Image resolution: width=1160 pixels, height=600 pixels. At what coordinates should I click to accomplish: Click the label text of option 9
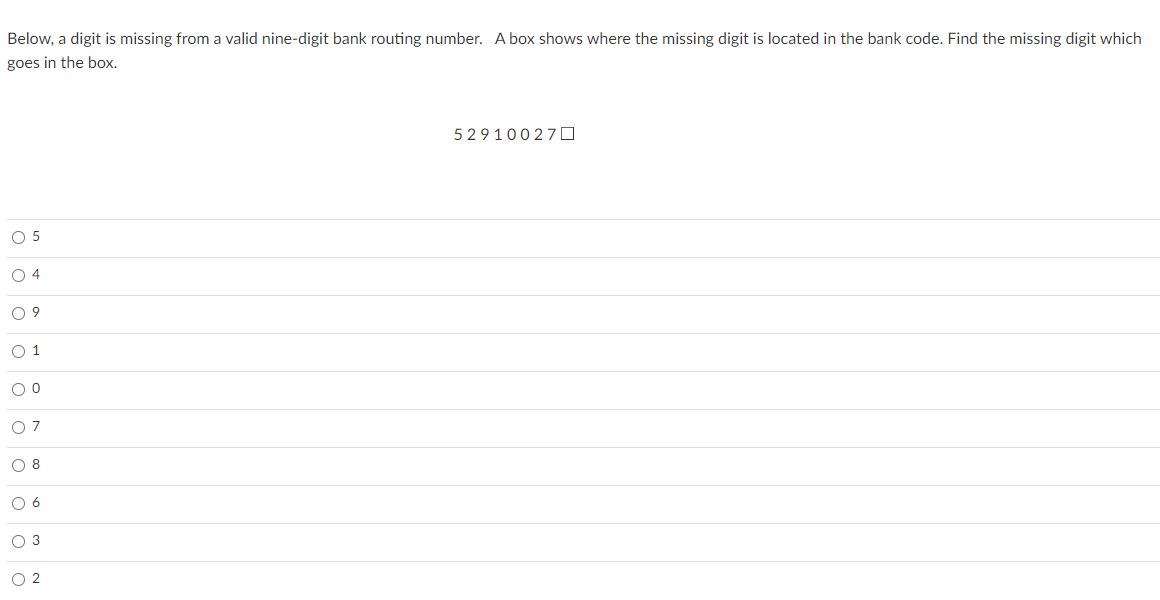[35, 312]
